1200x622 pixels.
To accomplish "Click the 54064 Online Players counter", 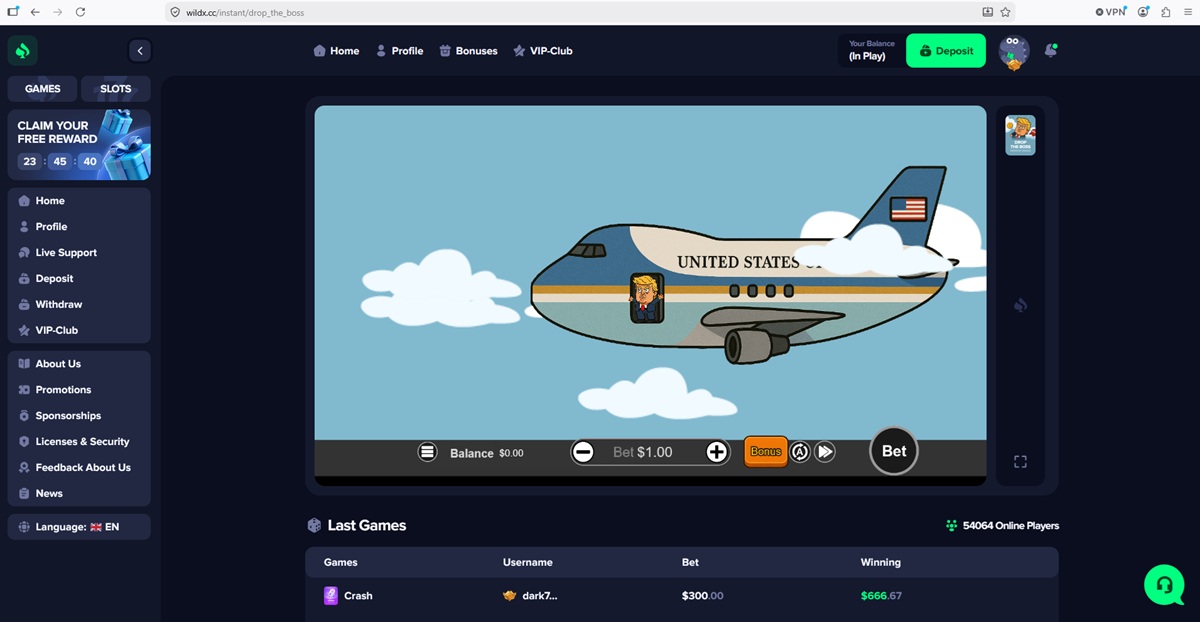I will coord(1002,526).
